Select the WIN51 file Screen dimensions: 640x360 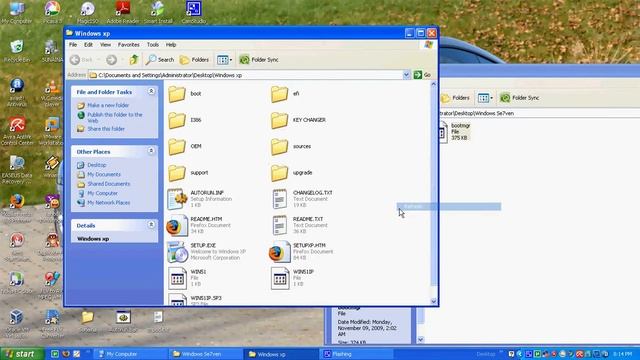[x=187, y=278]
